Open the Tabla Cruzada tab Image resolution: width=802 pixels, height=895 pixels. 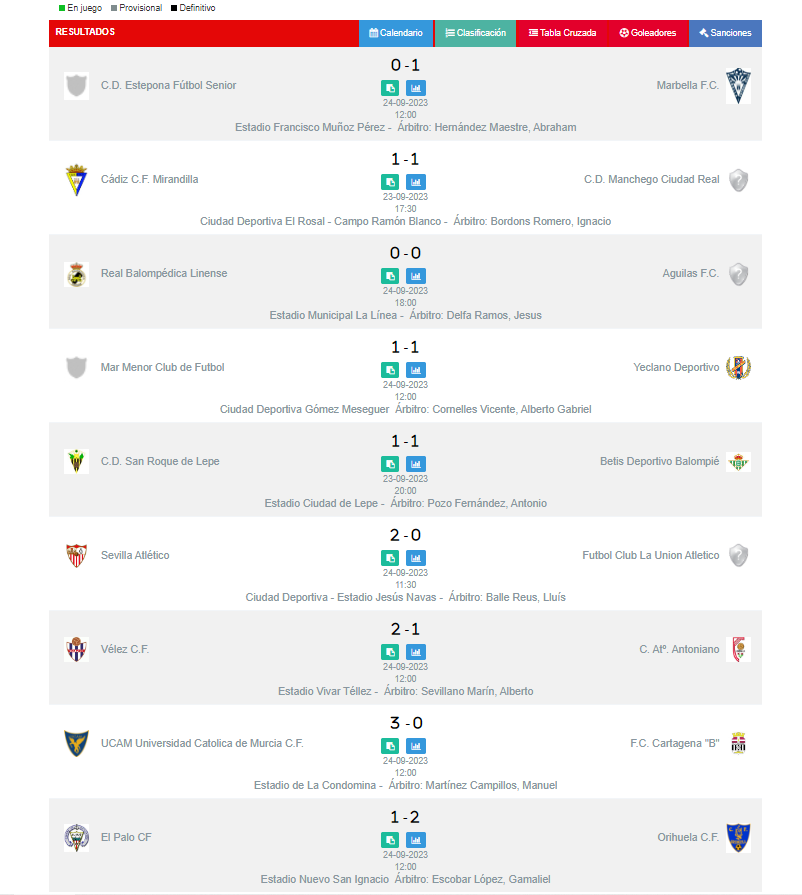click(x=562, y=33)
